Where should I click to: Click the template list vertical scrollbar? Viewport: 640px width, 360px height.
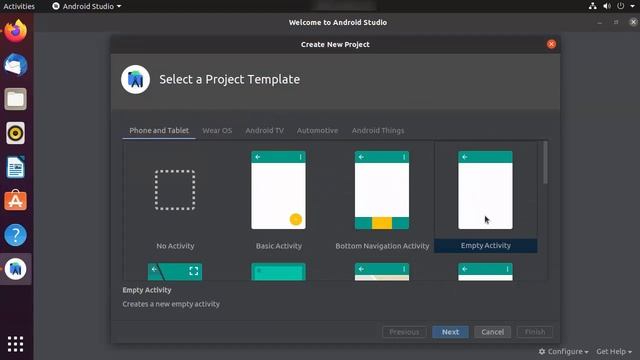[545, 163]
